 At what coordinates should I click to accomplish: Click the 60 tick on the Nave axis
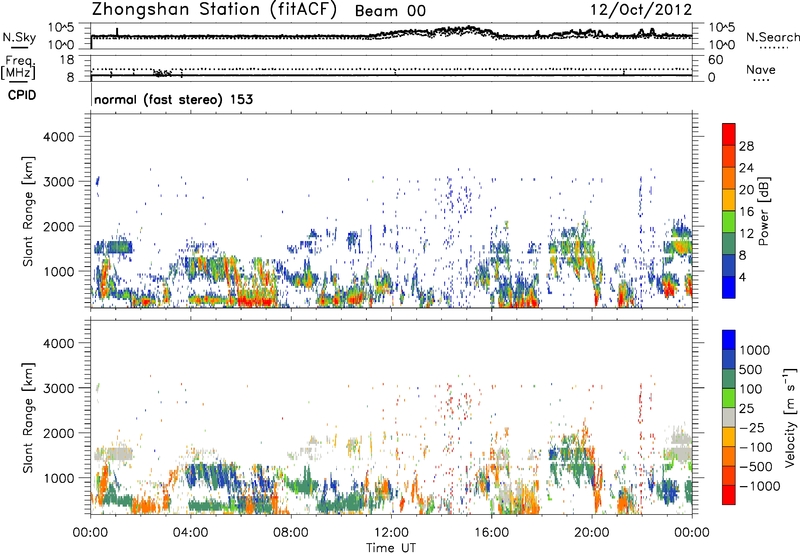point(715,60)
